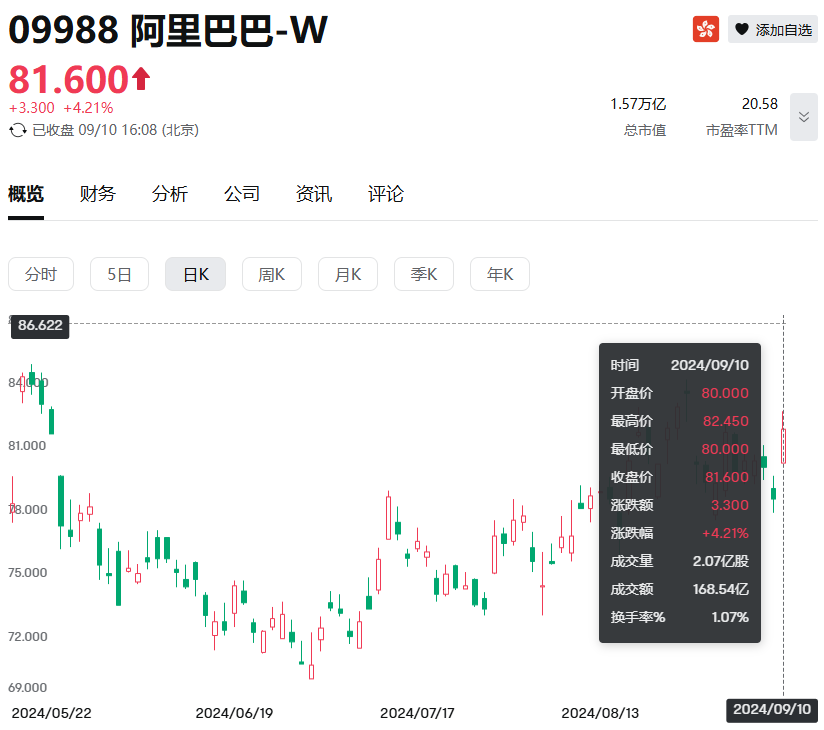Click the 添加自选 button label
Viewport: 824px width, 730px height.
784,30
